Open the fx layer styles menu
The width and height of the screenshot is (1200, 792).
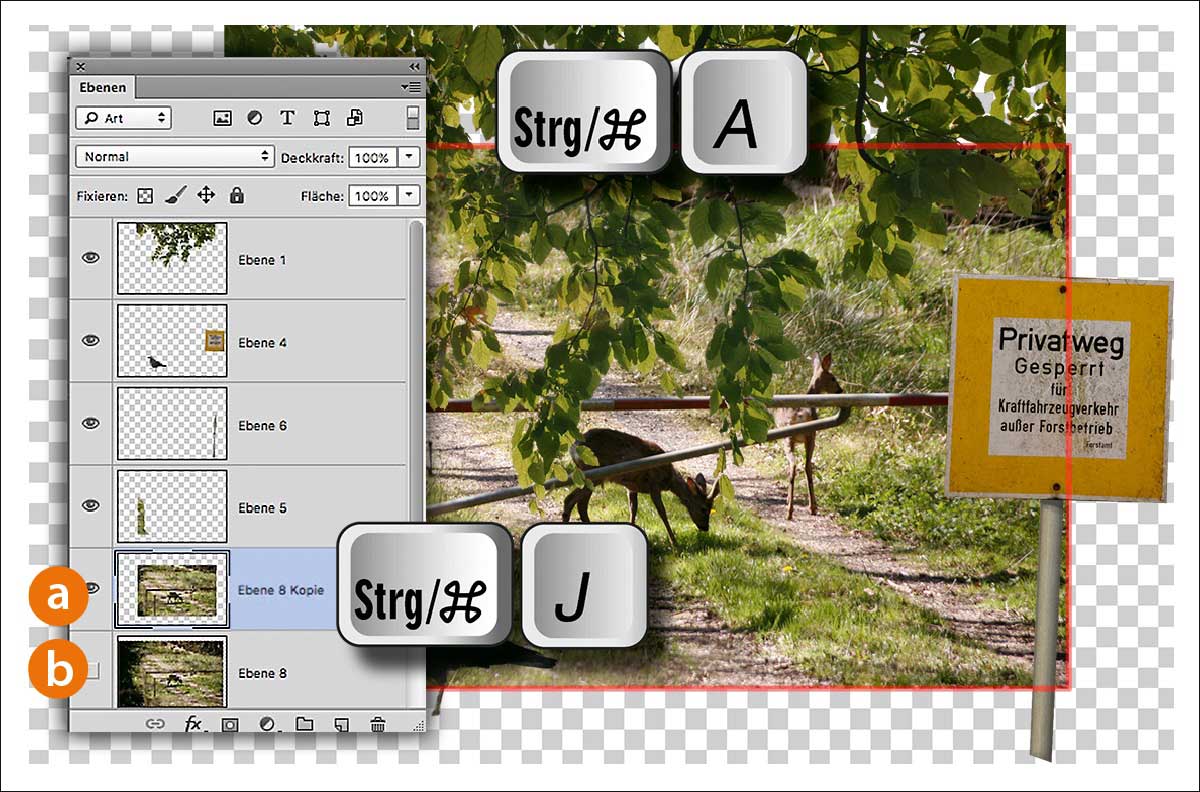pos(194,724)
